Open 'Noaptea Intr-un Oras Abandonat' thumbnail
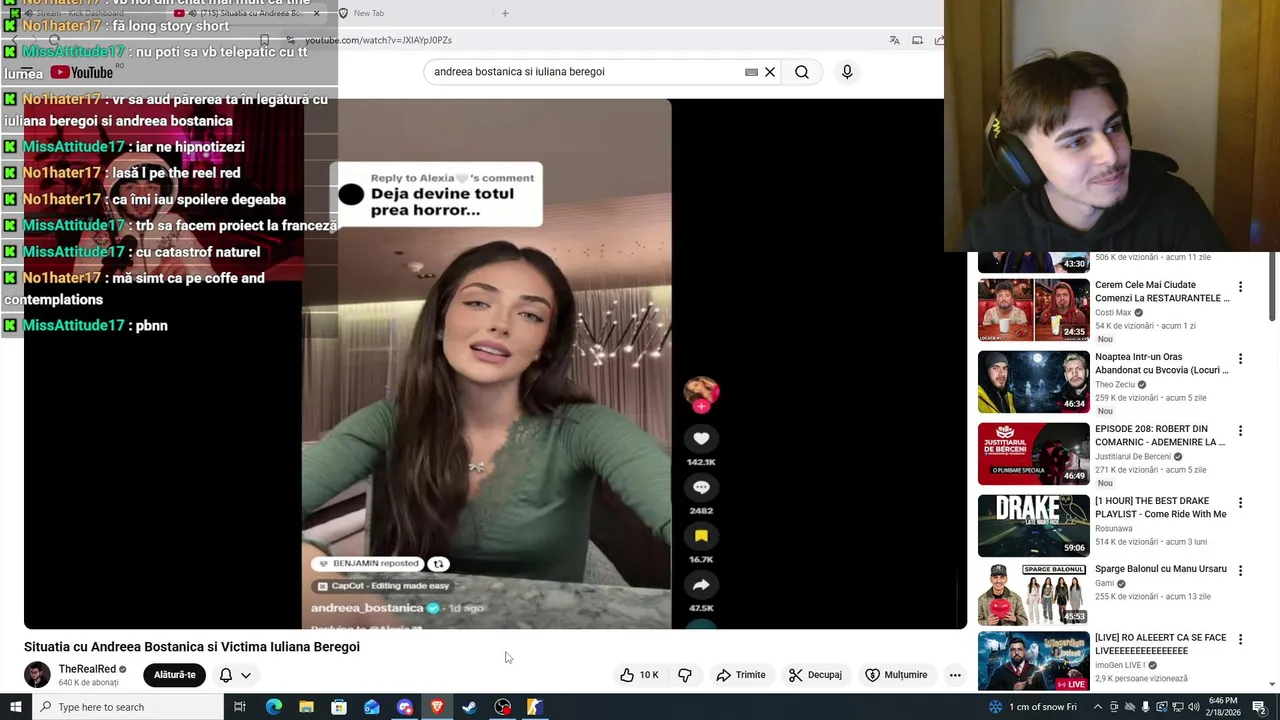 point(1034,382)
